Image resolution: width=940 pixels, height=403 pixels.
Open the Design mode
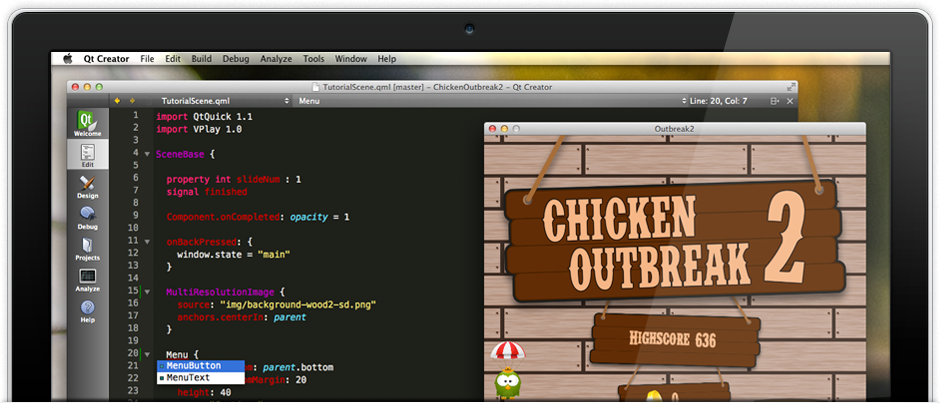[88, 187]
